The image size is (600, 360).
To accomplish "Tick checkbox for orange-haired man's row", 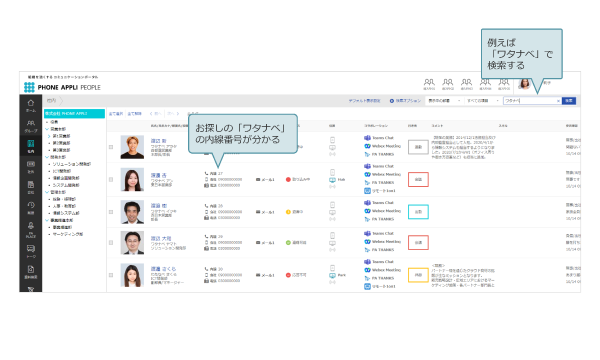I will point(111,147).
